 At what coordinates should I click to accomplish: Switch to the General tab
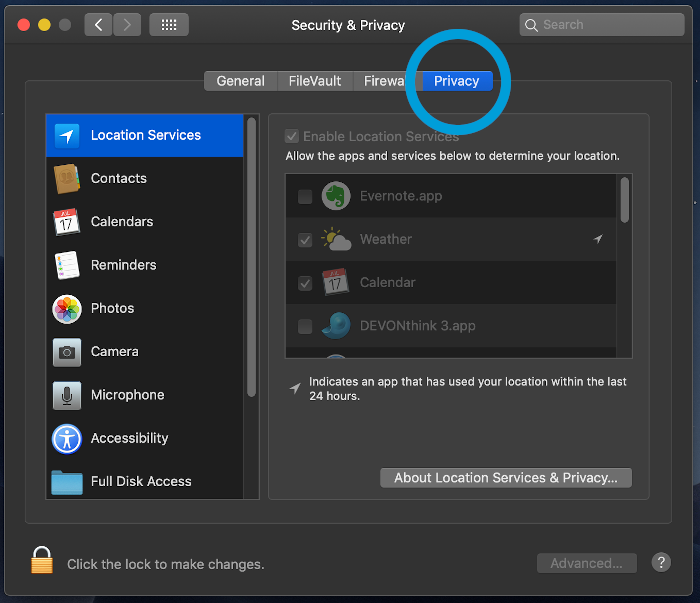coord(240,81)
